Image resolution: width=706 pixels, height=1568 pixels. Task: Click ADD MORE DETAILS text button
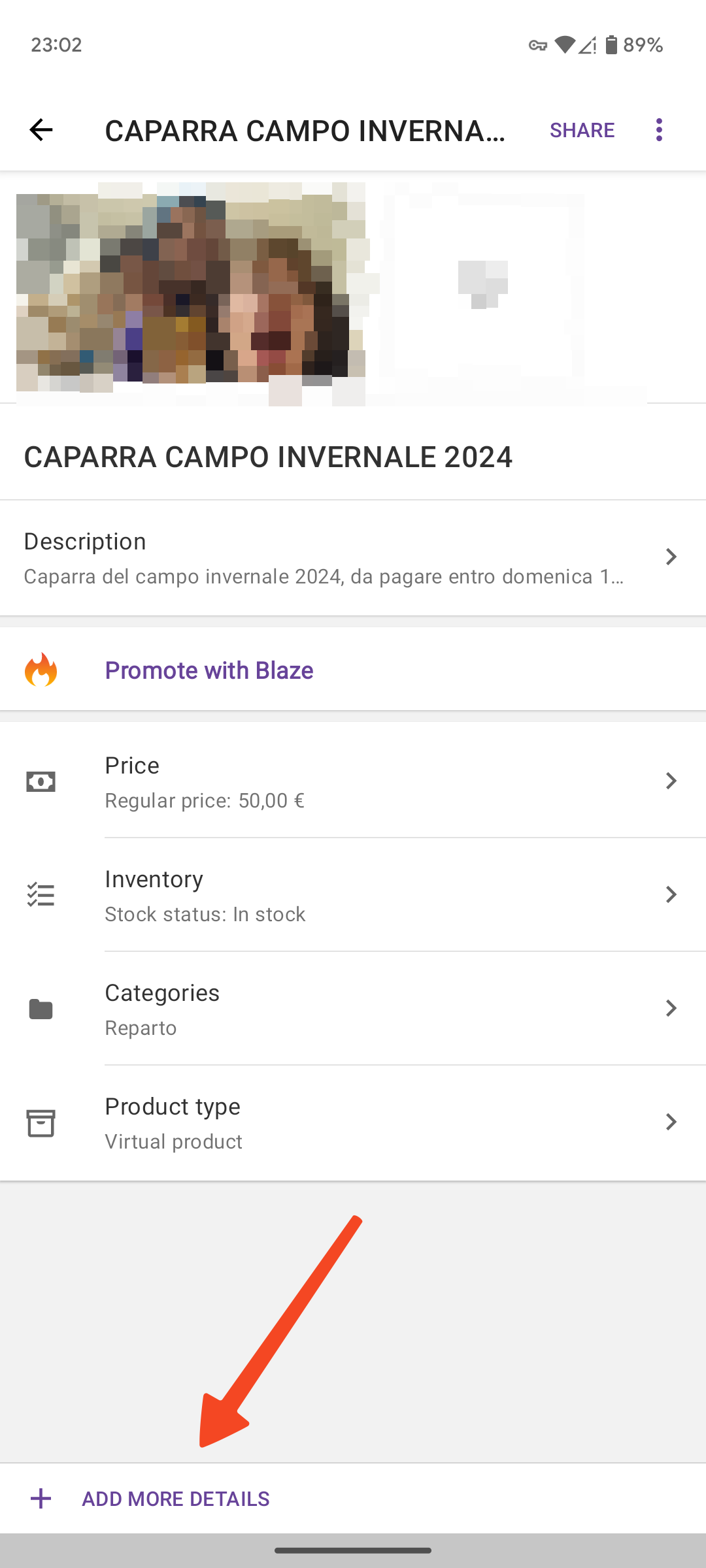pyautogui.click(x=175, y=1499)
